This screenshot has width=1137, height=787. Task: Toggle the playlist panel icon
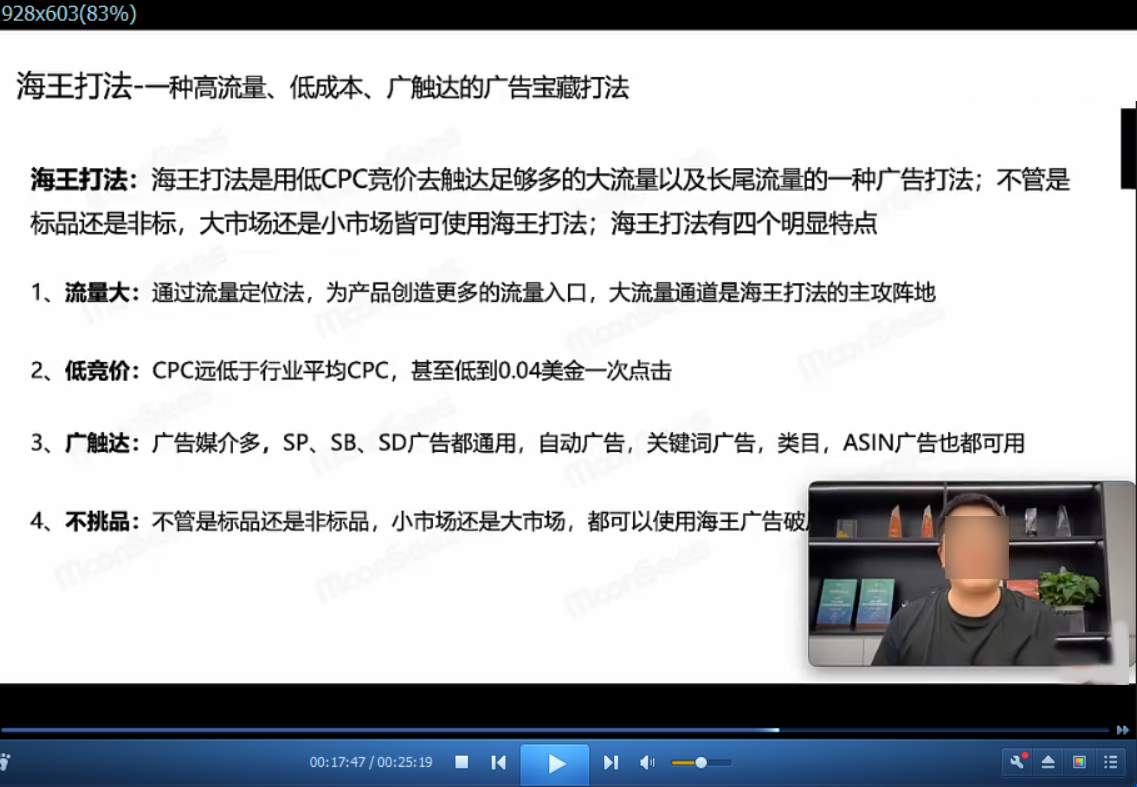click(x=1110, y=762)
